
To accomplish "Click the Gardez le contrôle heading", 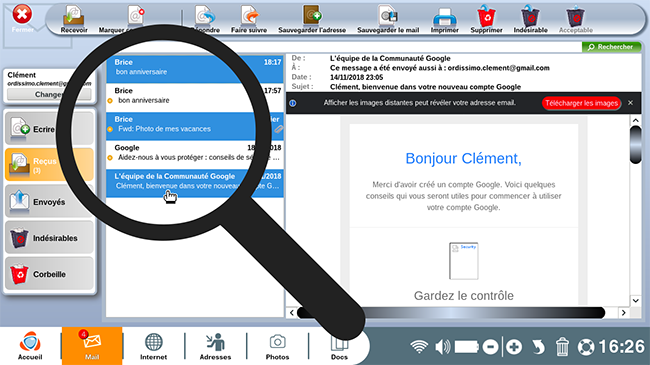I will [x=463, y=296].
